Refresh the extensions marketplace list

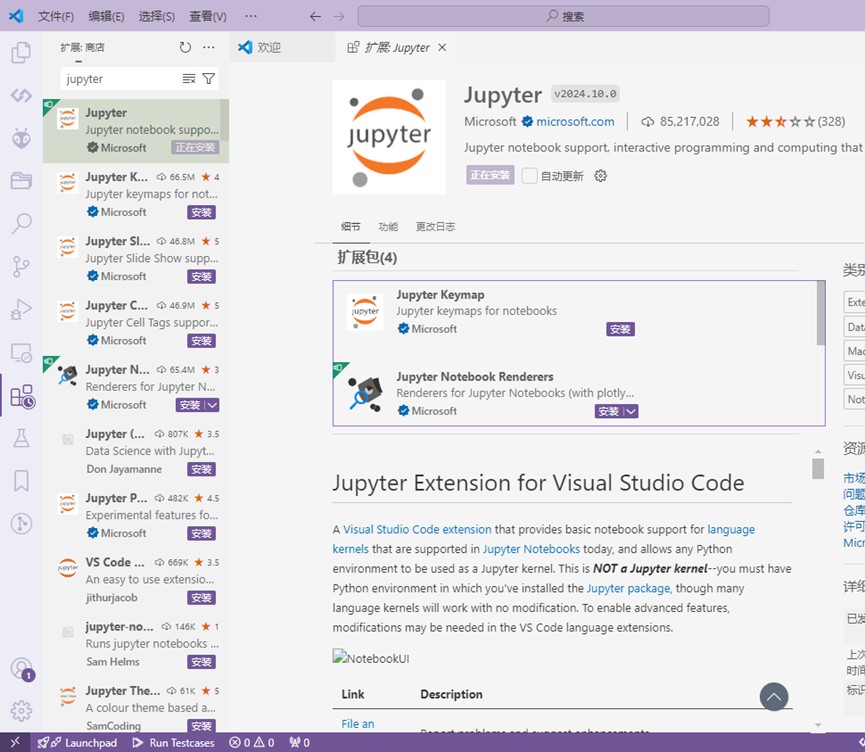pyautogui.click(x=185, y=47)
